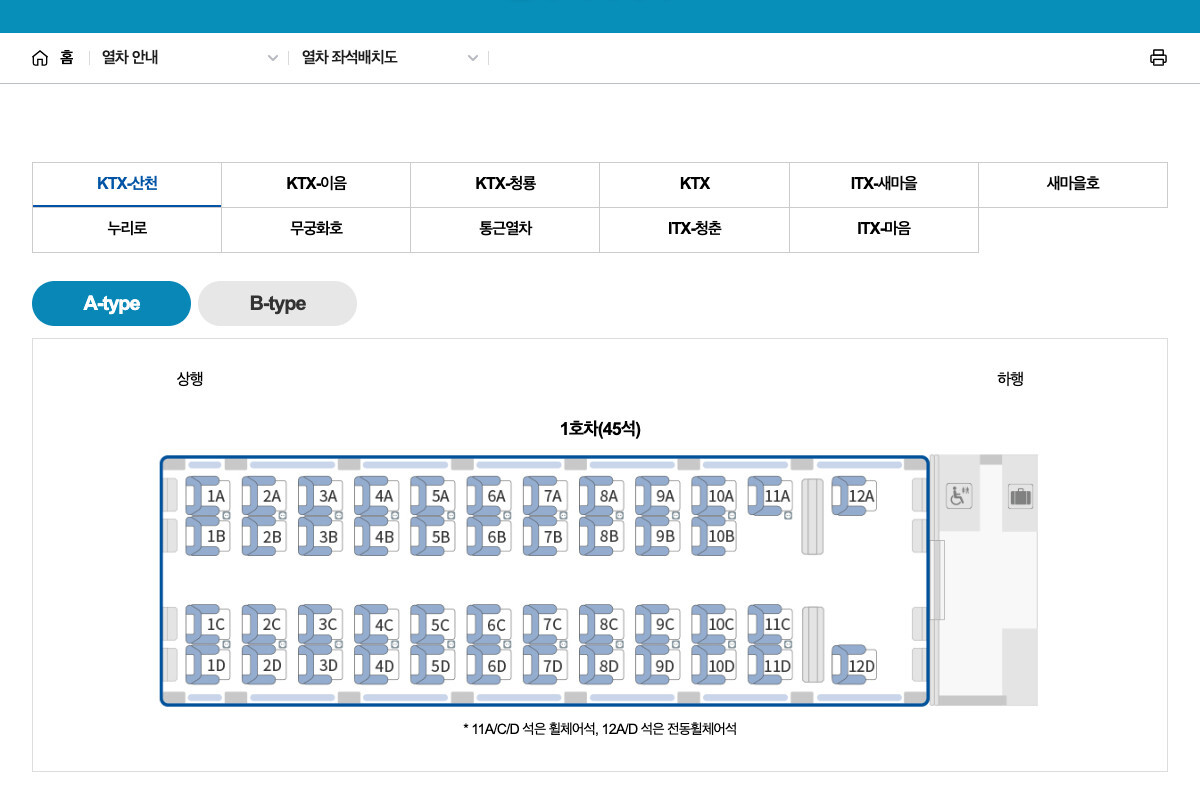This screenshot has width=1200, height=800.
Task: Select electric wheelchair seat 12D
Action: coord(854,664)
